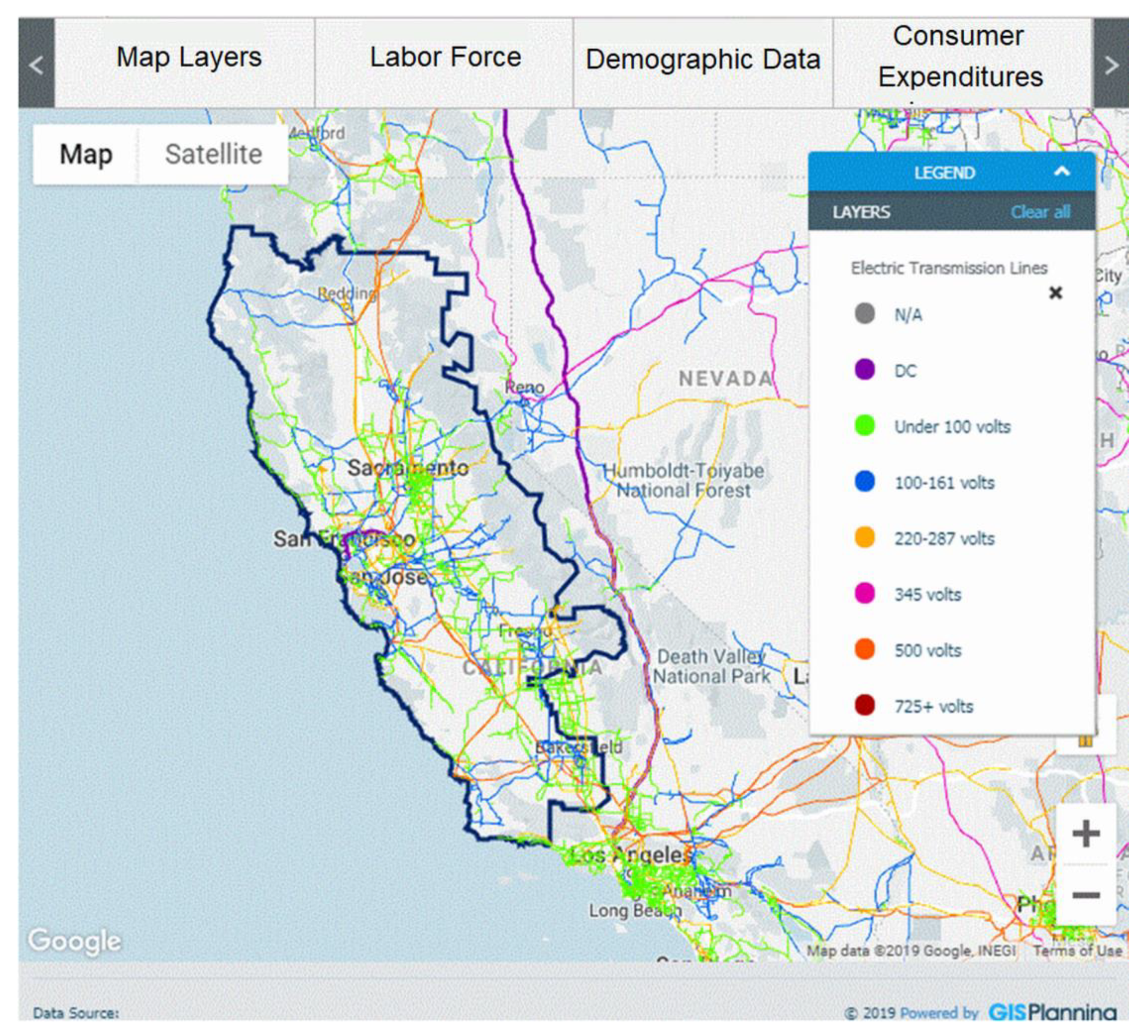Image resolution: width=1148 pixels, height=1036 pixels.
Task: Remove Electric Transmission Lines layer with X
Action: 1055,293
